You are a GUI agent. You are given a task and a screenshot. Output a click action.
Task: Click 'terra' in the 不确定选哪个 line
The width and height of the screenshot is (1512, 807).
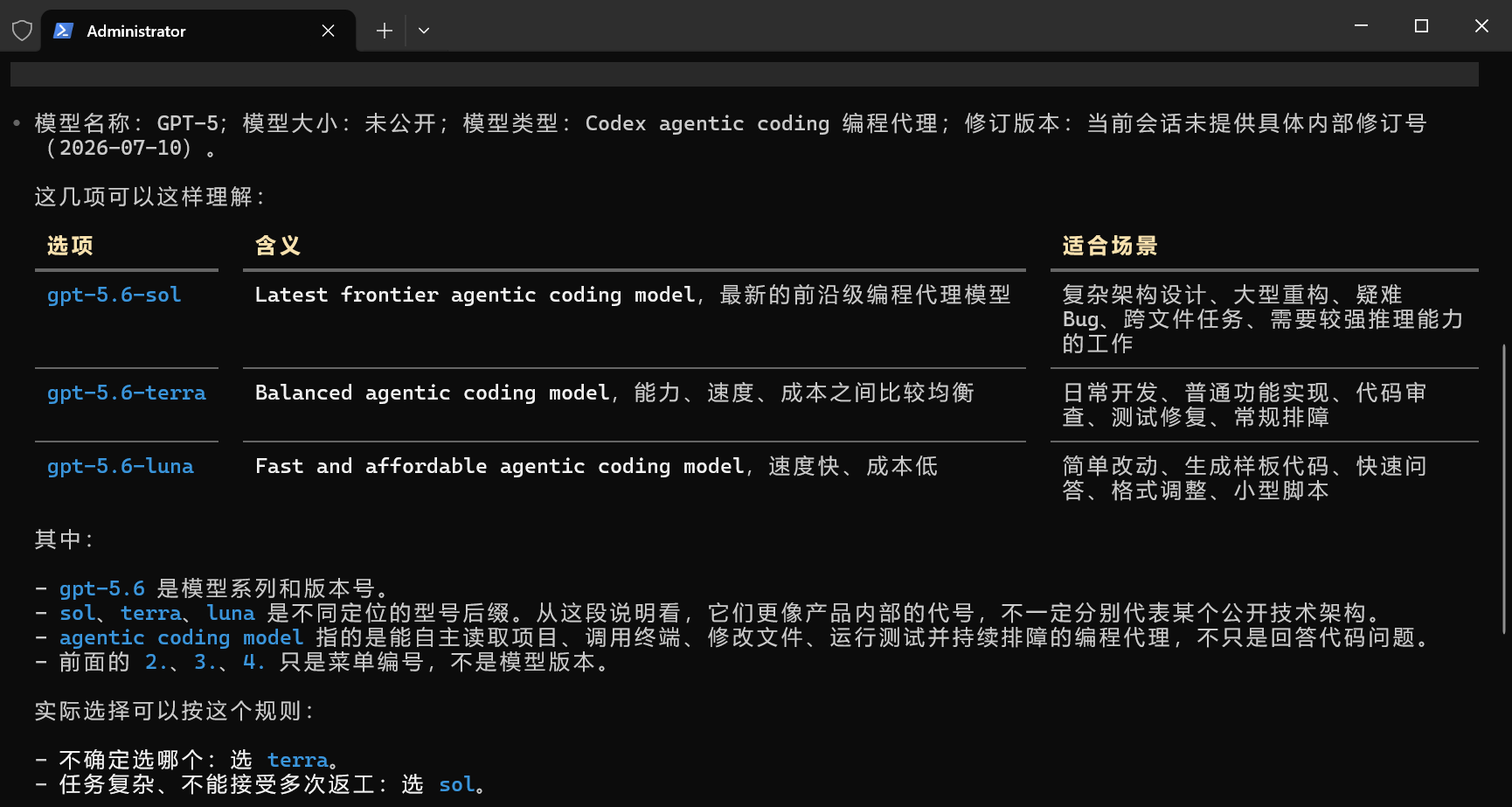click(x=297, y=760)
